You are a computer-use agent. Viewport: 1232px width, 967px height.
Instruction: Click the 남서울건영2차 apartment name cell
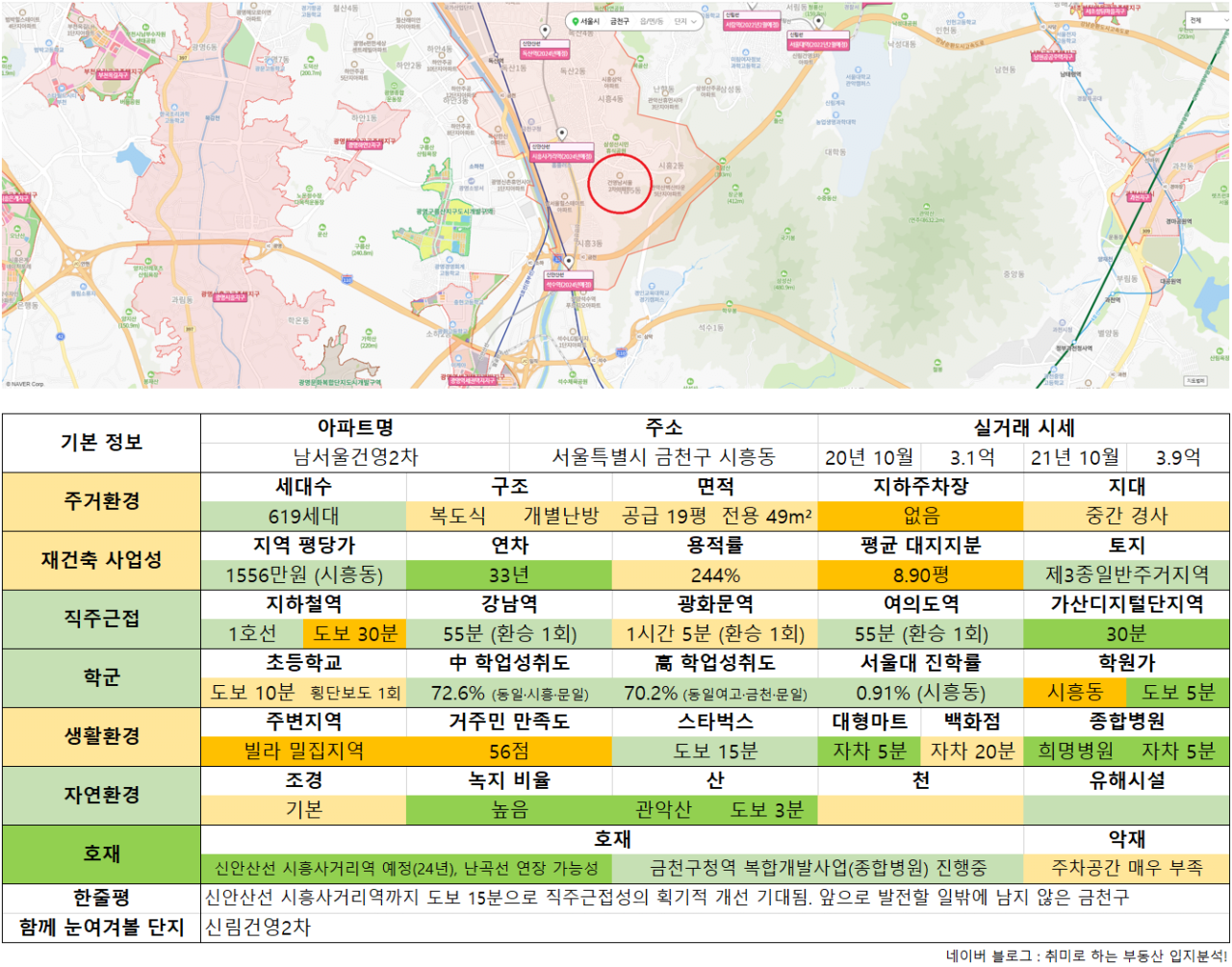(x=355, y=457)
